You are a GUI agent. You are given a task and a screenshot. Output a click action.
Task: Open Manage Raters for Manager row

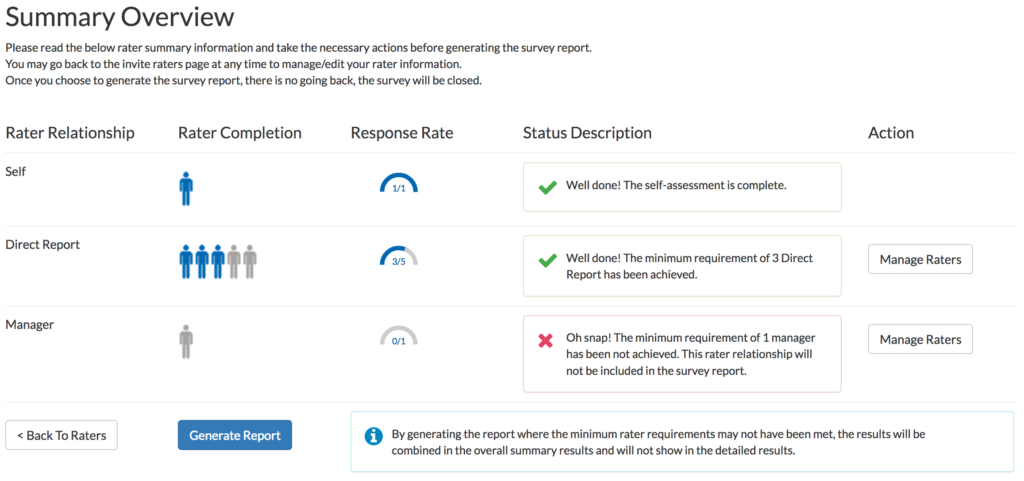click(920, 340)
